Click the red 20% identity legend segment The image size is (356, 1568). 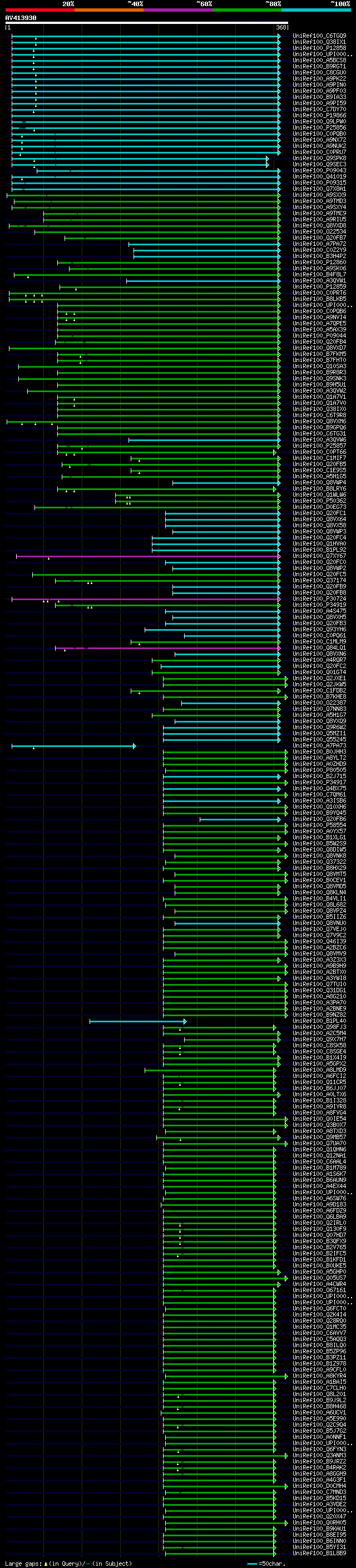click(39, 10)
